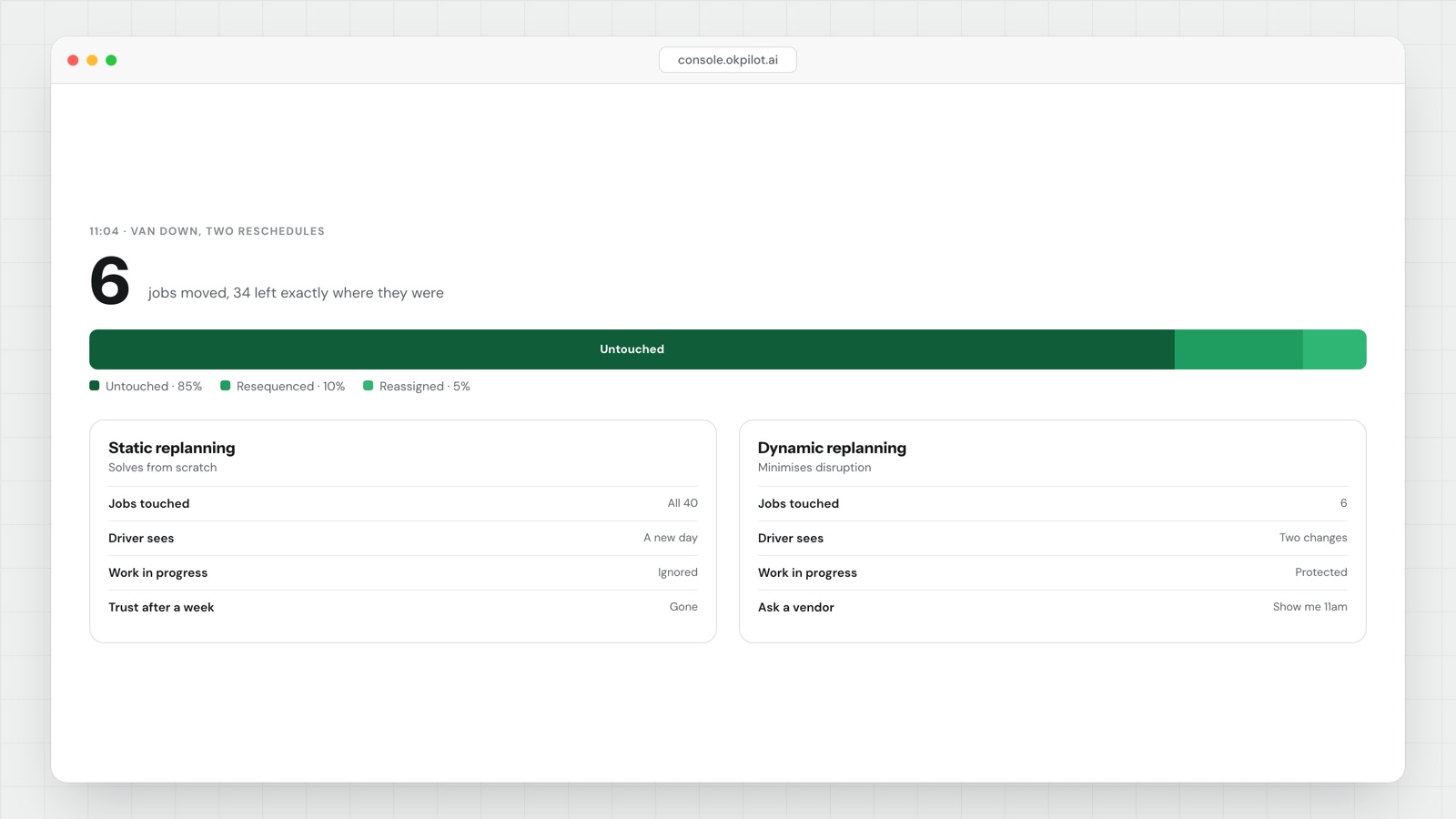Click the 'Untouched · 85%' legend label

pyautogui.click(x=154, y=387)
